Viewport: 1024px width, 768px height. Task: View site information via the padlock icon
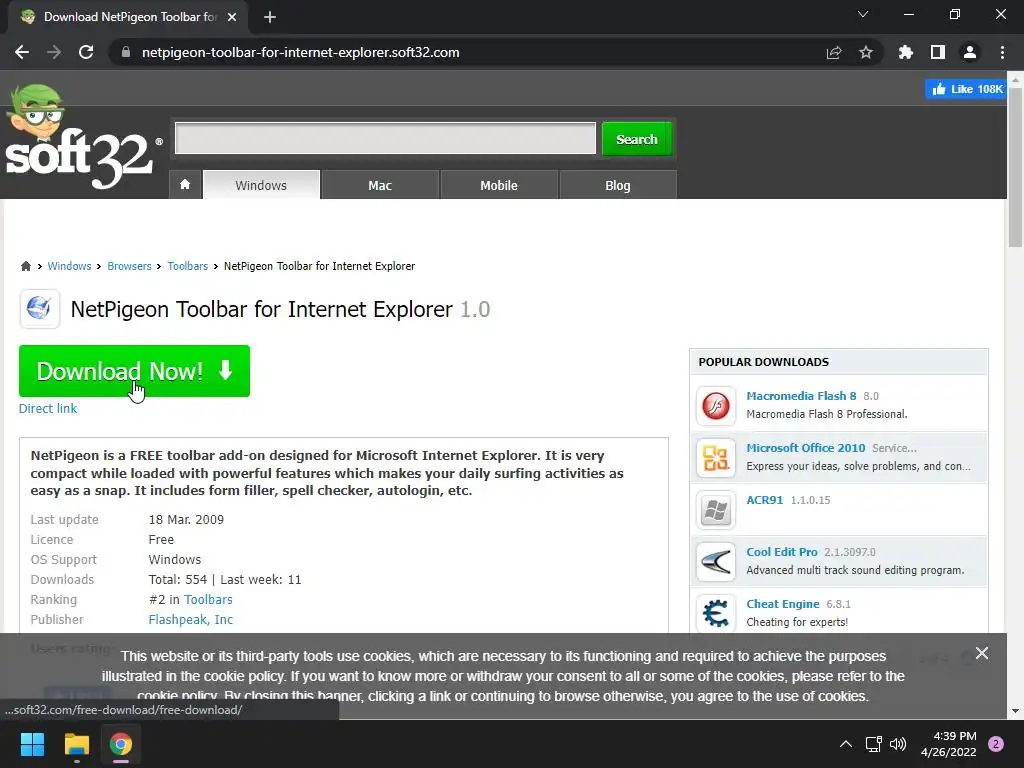point(126,52)
